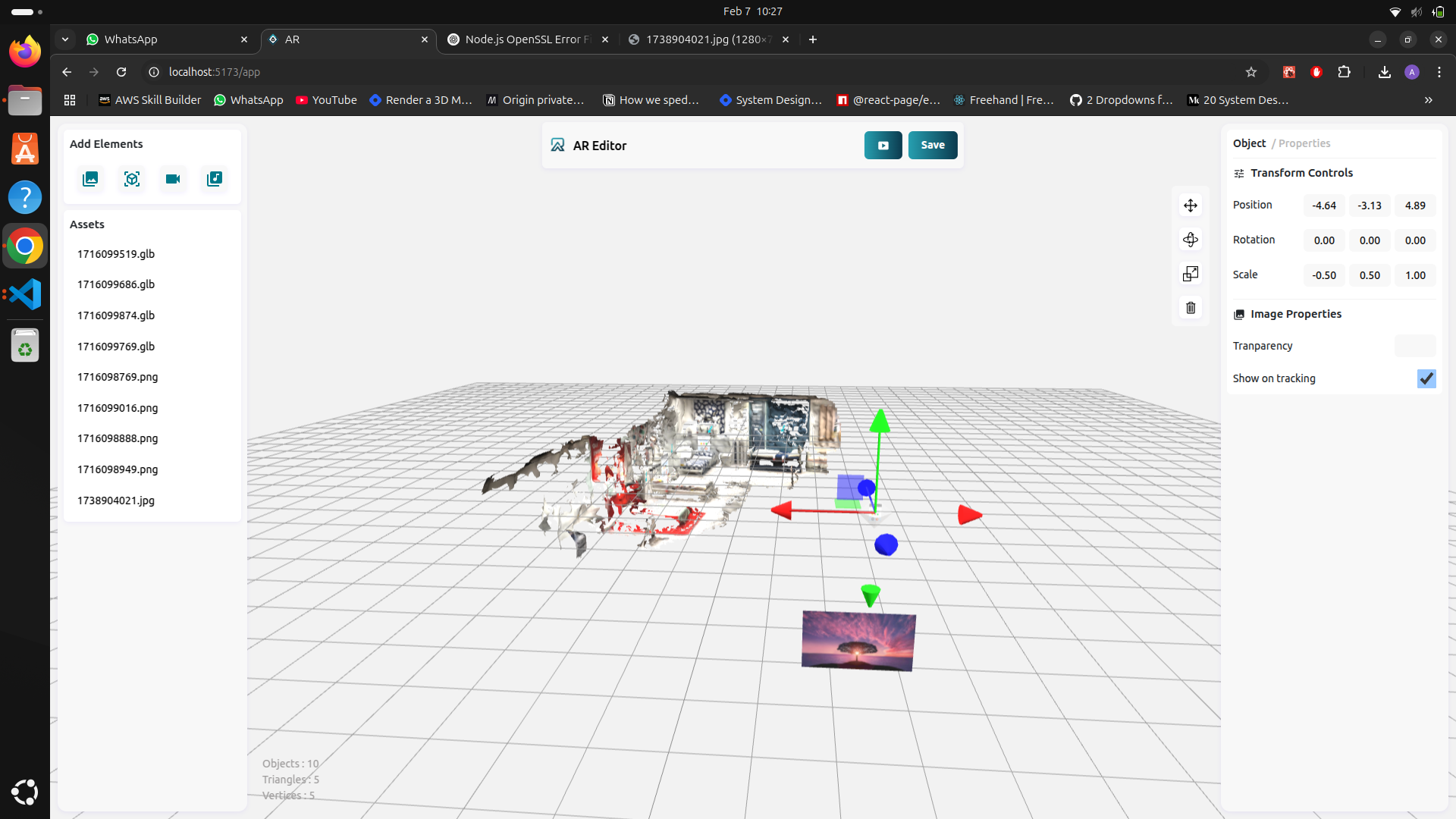1456x819 pixels.
Task: Click the add audio element icon
Action: coord(215,179)
